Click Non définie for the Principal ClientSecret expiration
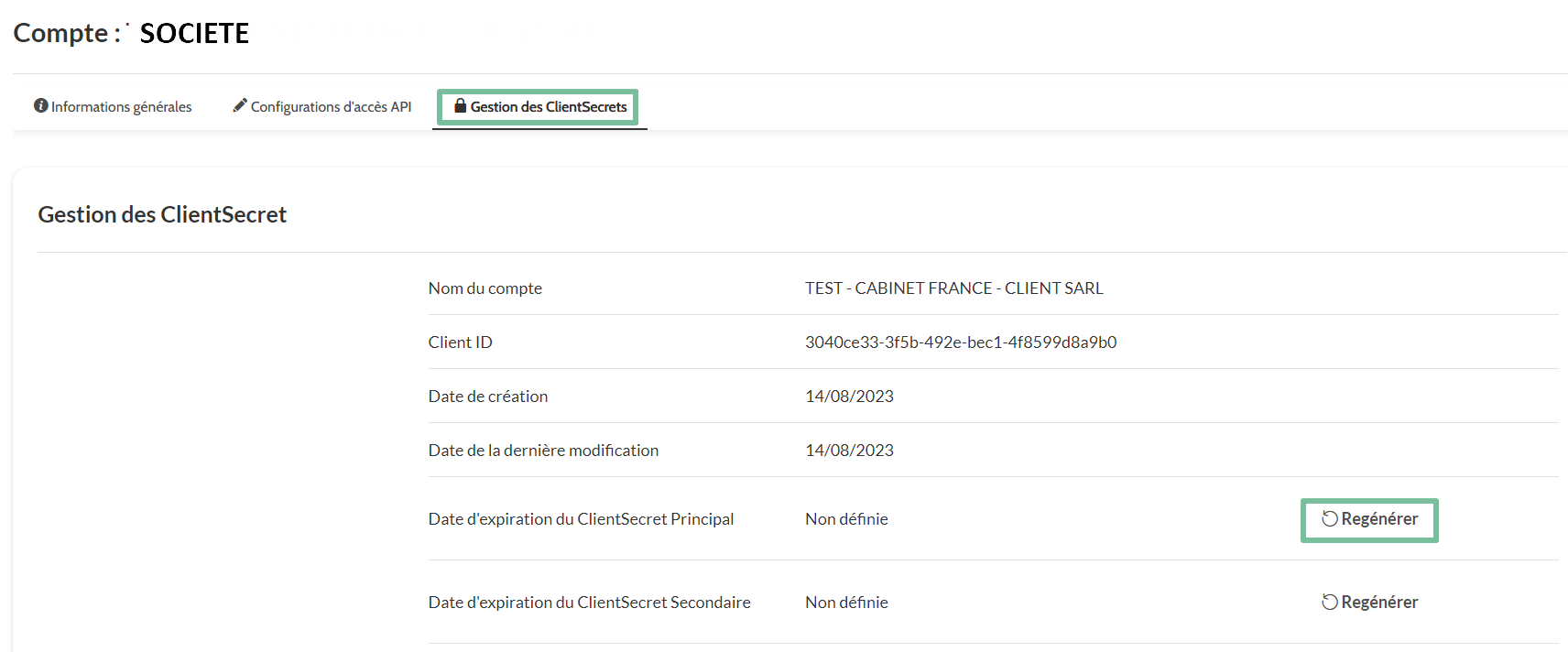 (x=846, y=519)
